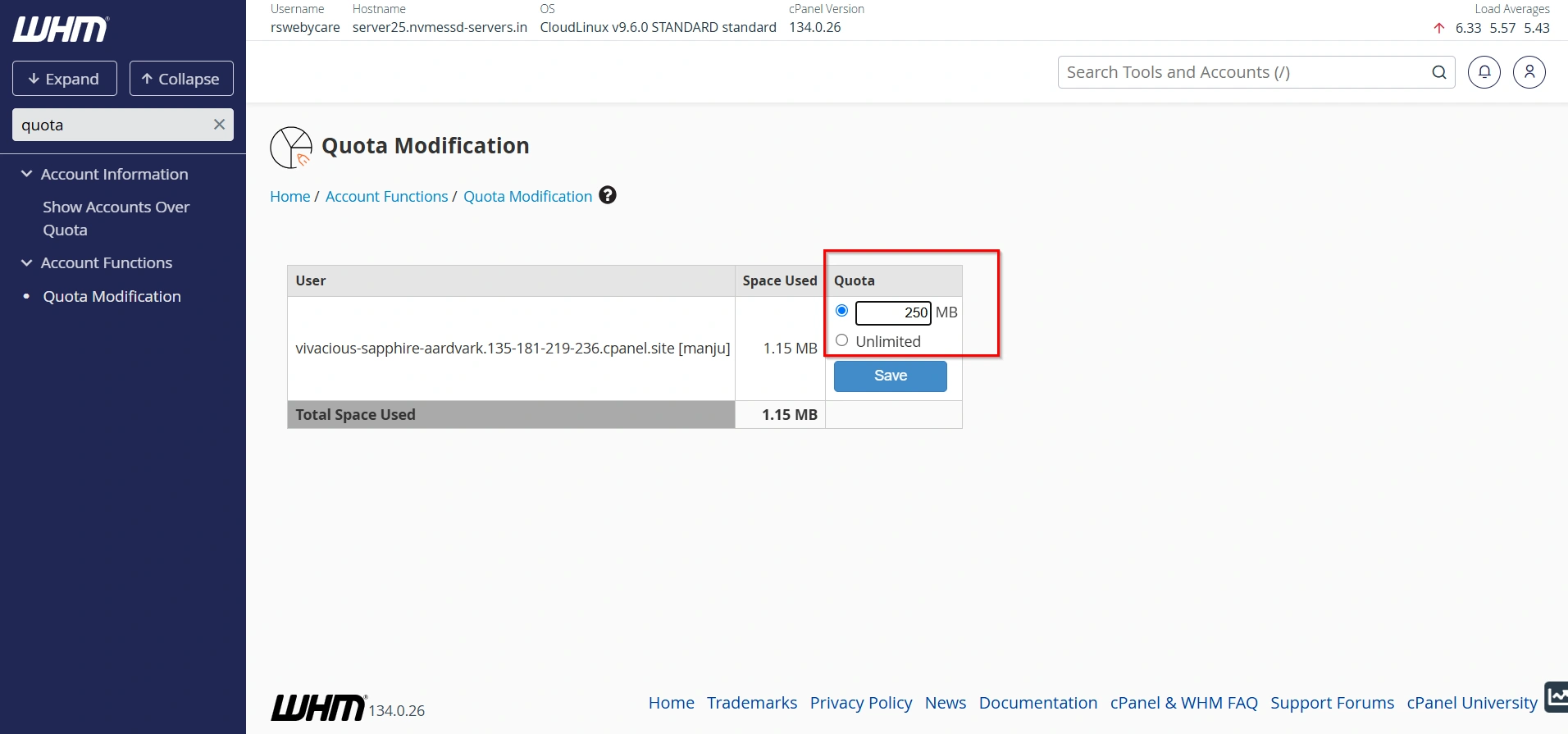This screenshot has height=734, width=1568.
Task: Click the load averages up arrow icon
Action: click(1439, 28)
